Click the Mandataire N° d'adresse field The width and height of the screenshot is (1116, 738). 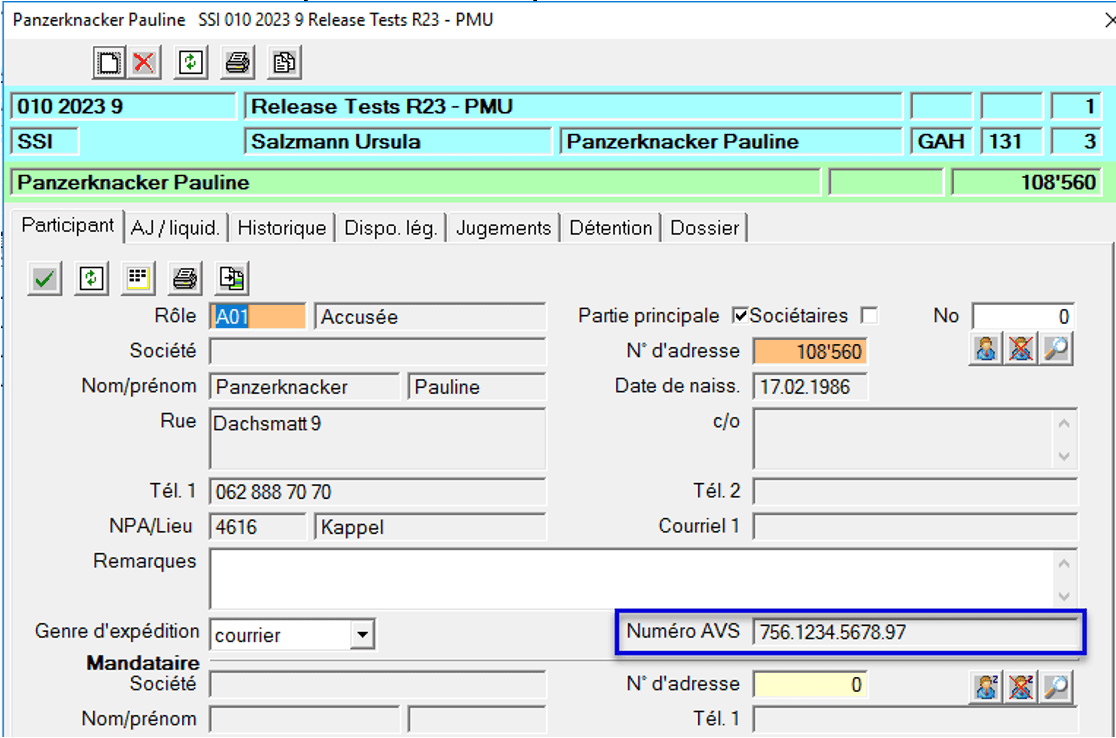[x=810, y=685]
